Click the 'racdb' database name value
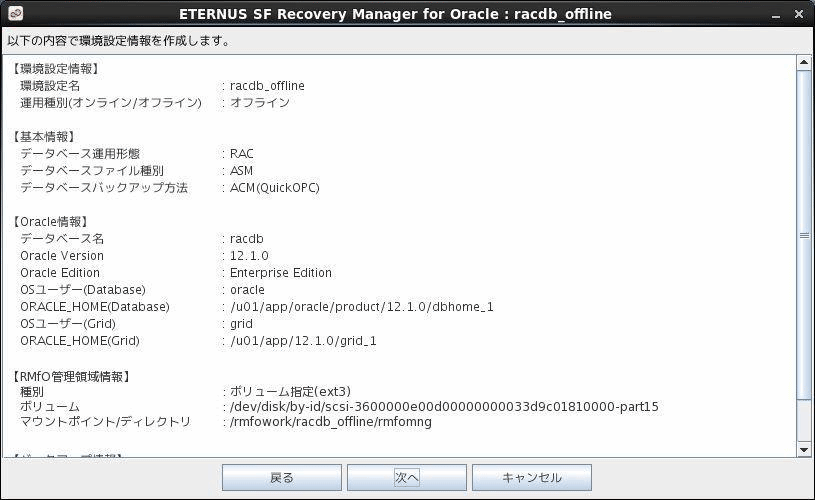The width and height of the screenshot is (815, 500). (x=246, y=239)
